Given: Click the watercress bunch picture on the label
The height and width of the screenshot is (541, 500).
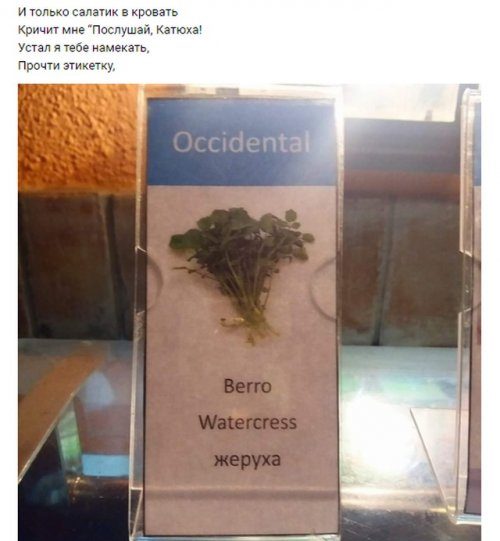Looking at the screenshot, I should point(242,274).
